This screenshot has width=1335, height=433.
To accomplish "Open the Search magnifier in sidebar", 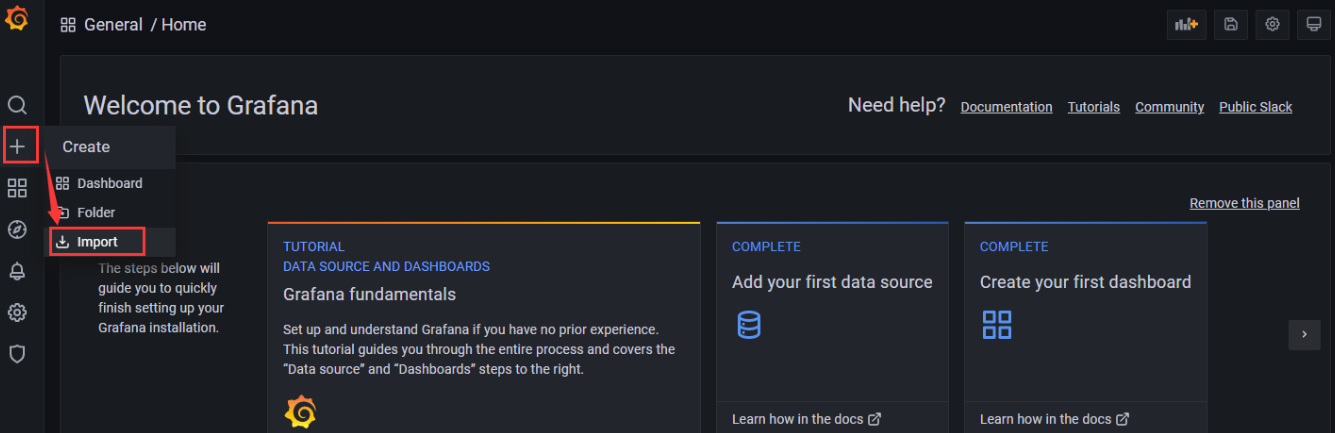I will pos(17,105).
